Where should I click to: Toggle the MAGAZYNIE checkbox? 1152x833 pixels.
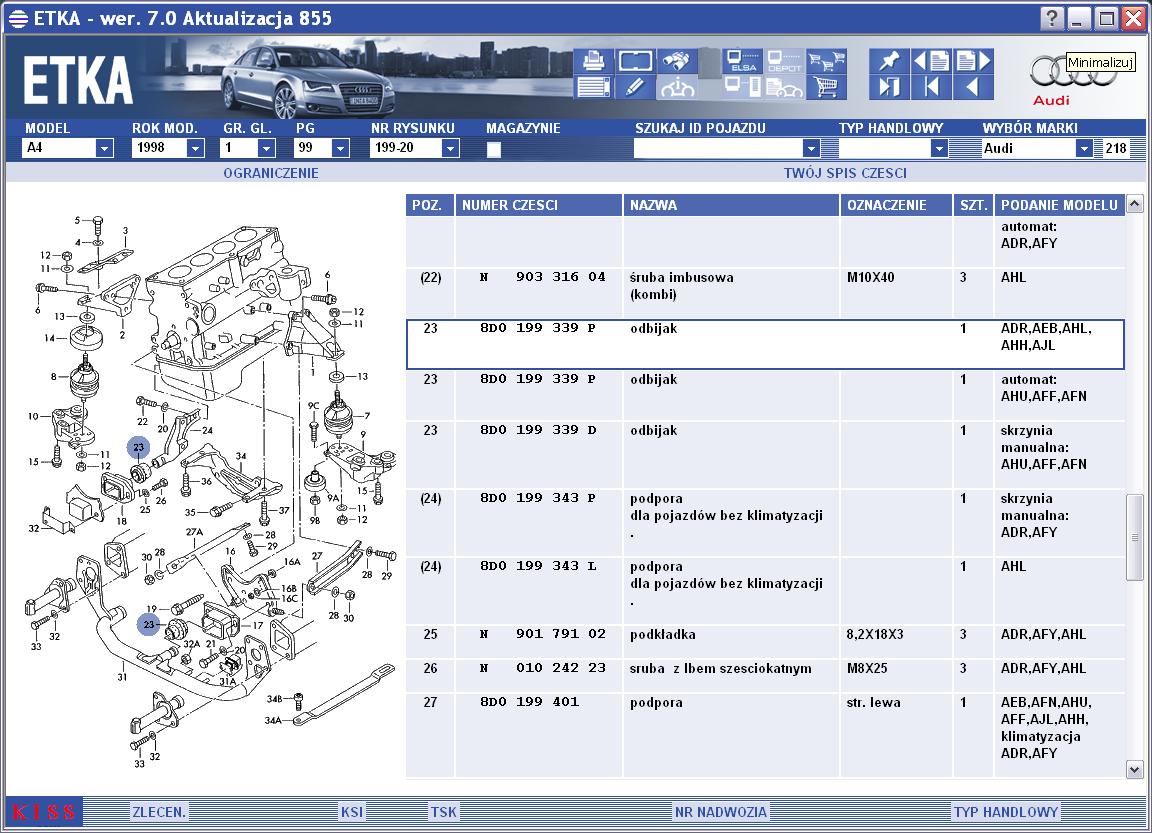pyautogui.click(x=494, y=149)
